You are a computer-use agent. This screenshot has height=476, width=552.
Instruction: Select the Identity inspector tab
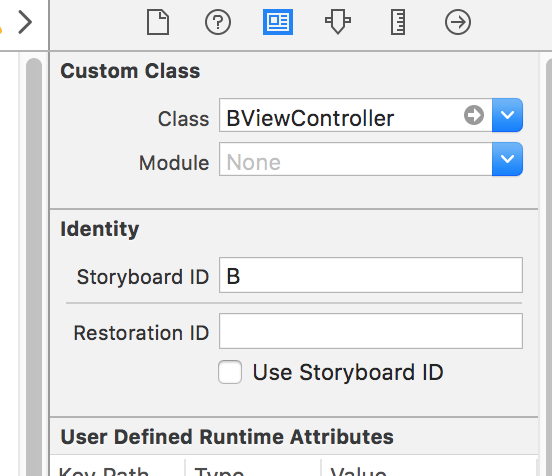(278, 22)
